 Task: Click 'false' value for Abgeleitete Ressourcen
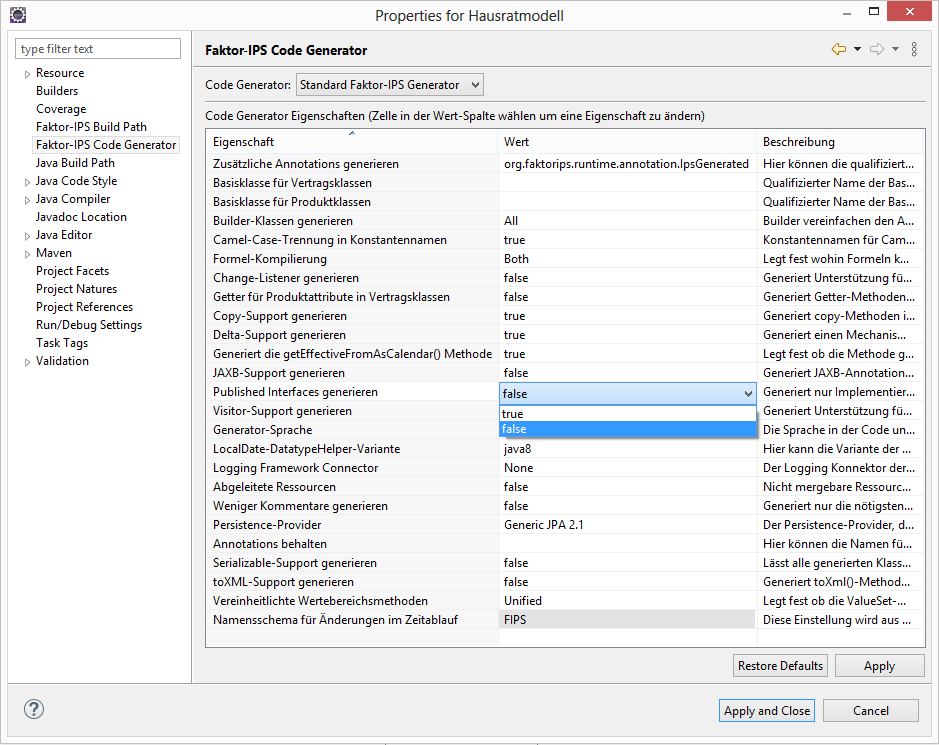tap(516, 487)
